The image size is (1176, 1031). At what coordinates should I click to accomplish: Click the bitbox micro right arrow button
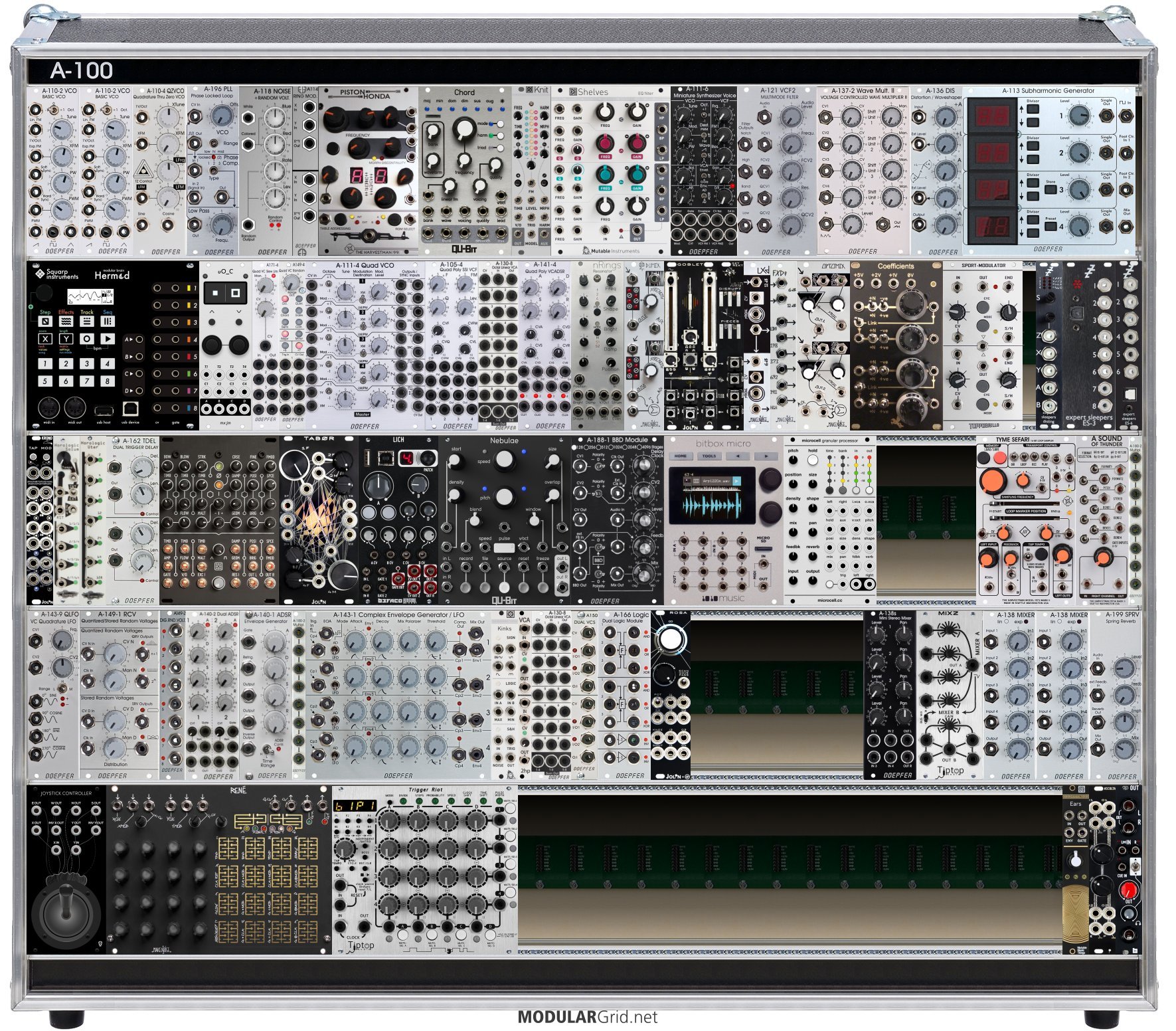point(766,456)
